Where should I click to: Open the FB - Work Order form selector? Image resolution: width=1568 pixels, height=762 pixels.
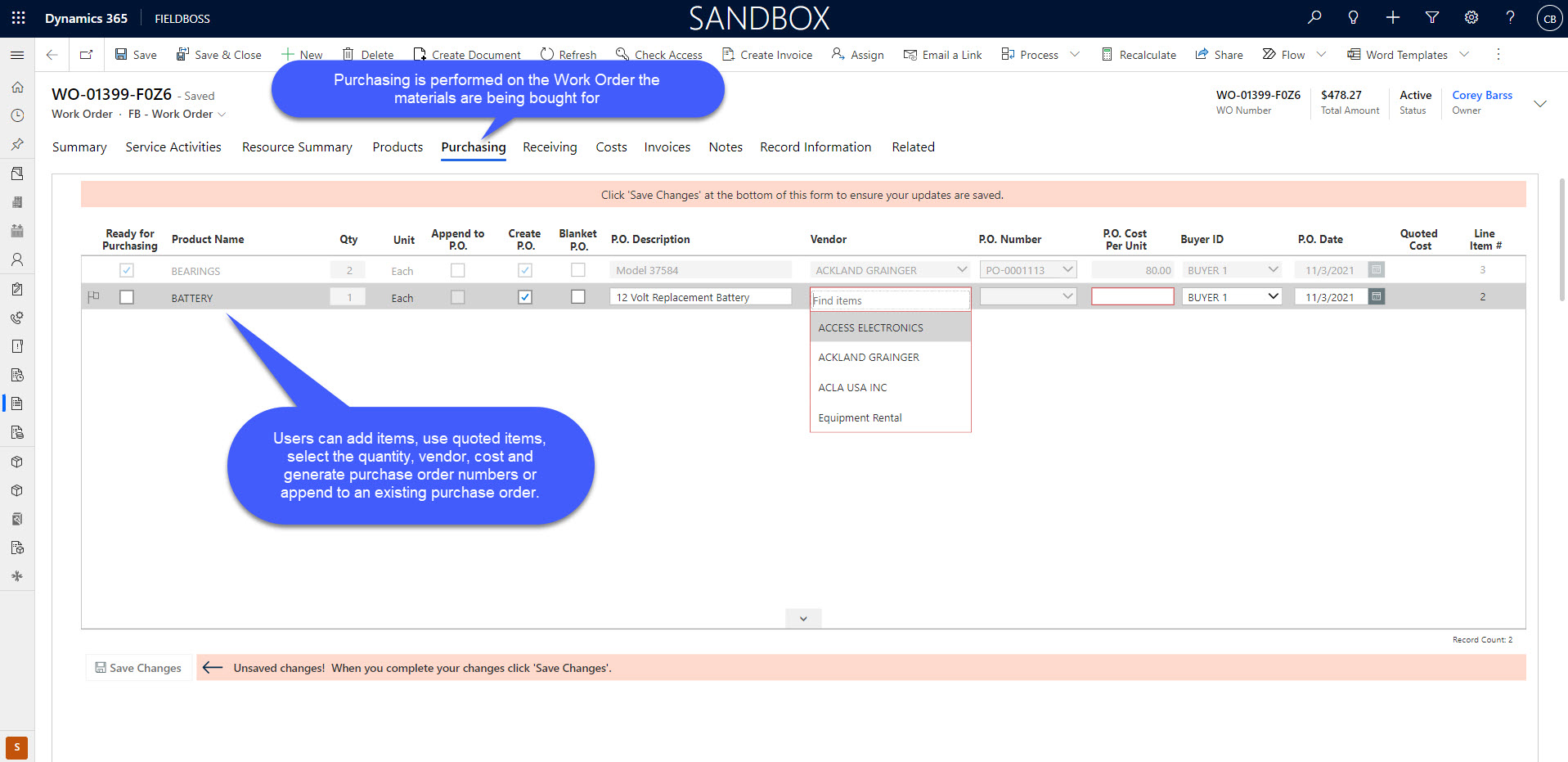(177, 114)
